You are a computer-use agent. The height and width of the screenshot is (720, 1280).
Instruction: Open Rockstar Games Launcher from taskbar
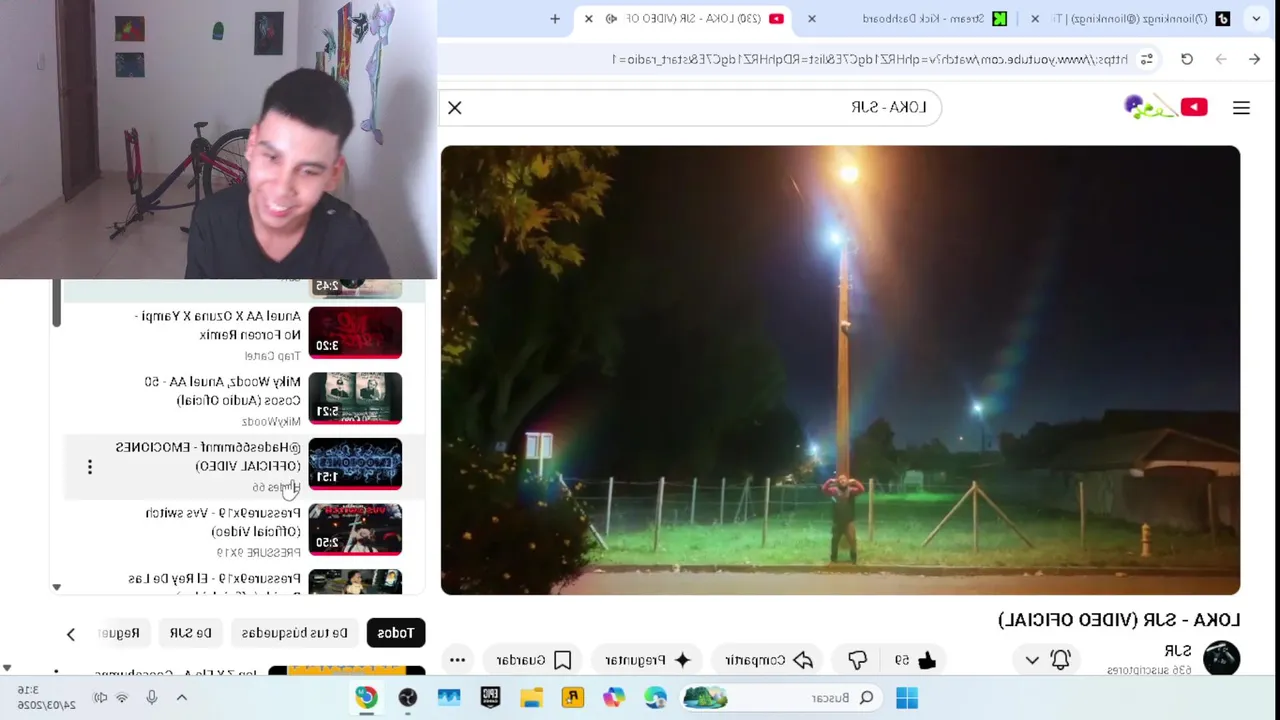pos(572,698)
